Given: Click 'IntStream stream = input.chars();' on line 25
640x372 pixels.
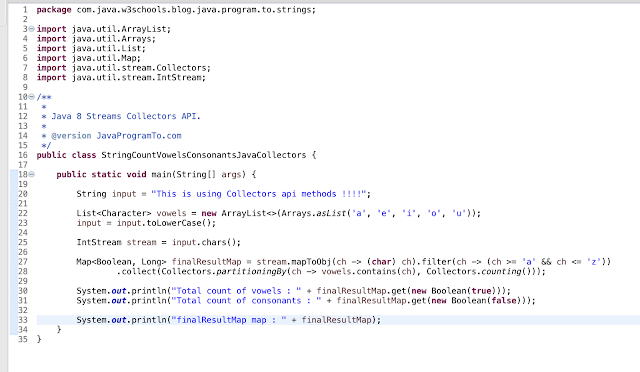Looking at the screenshot, I should [x=158, y=243].
